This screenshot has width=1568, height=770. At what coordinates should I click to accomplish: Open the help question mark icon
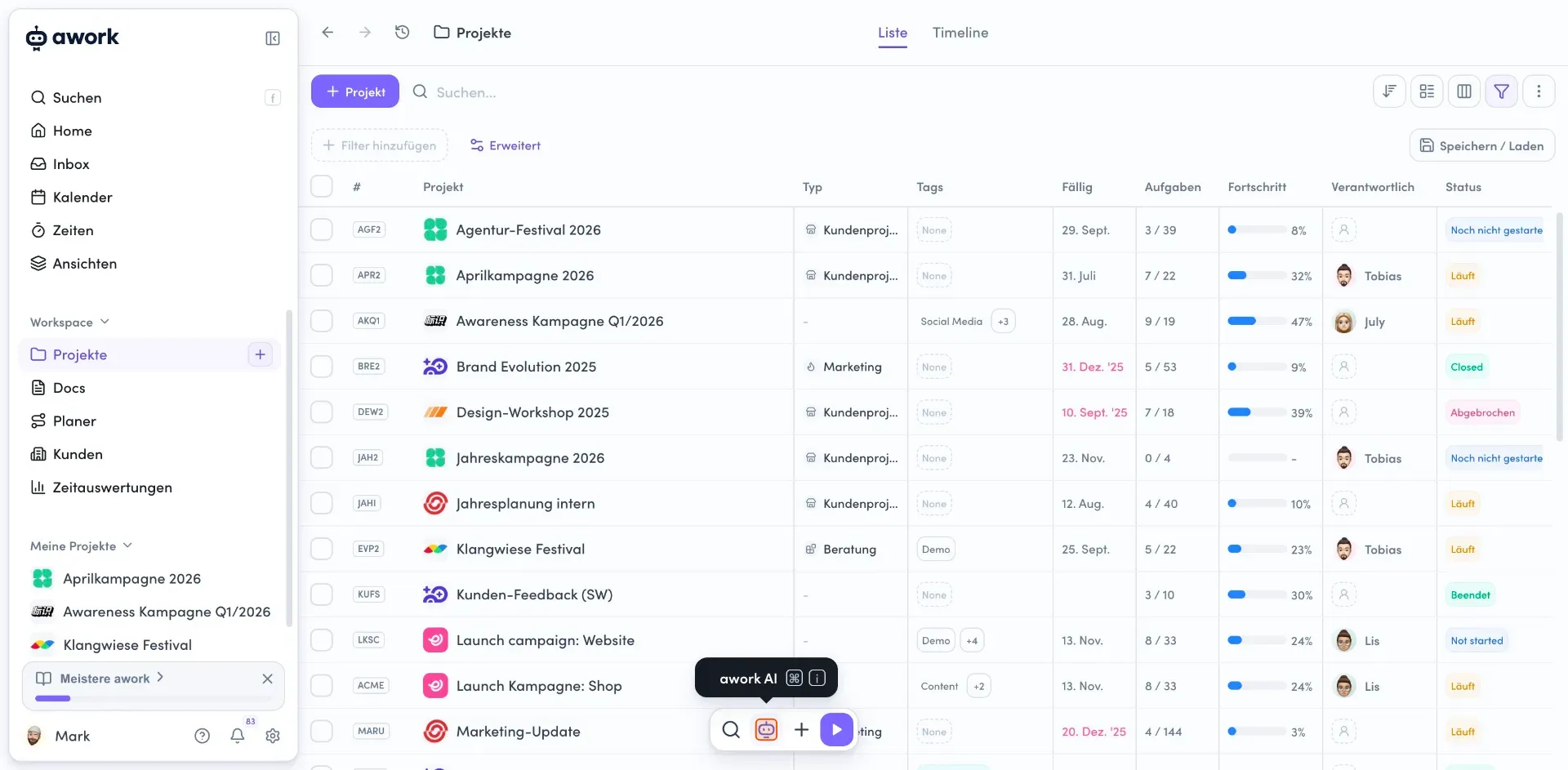point(203,736)
